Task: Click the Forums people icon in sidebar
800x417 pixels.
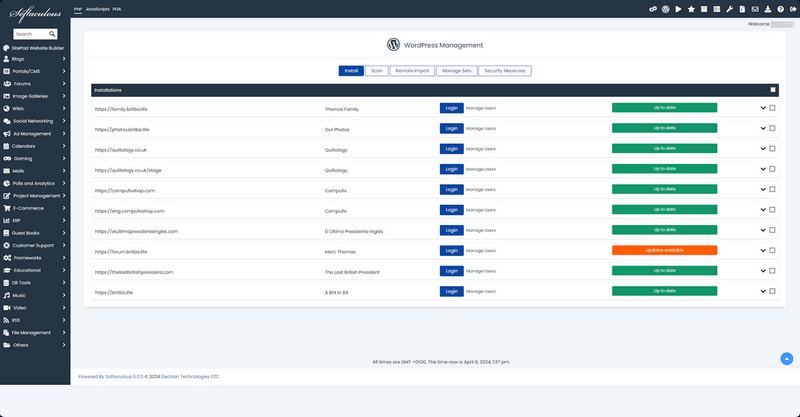Action: [x=7, y=84]
